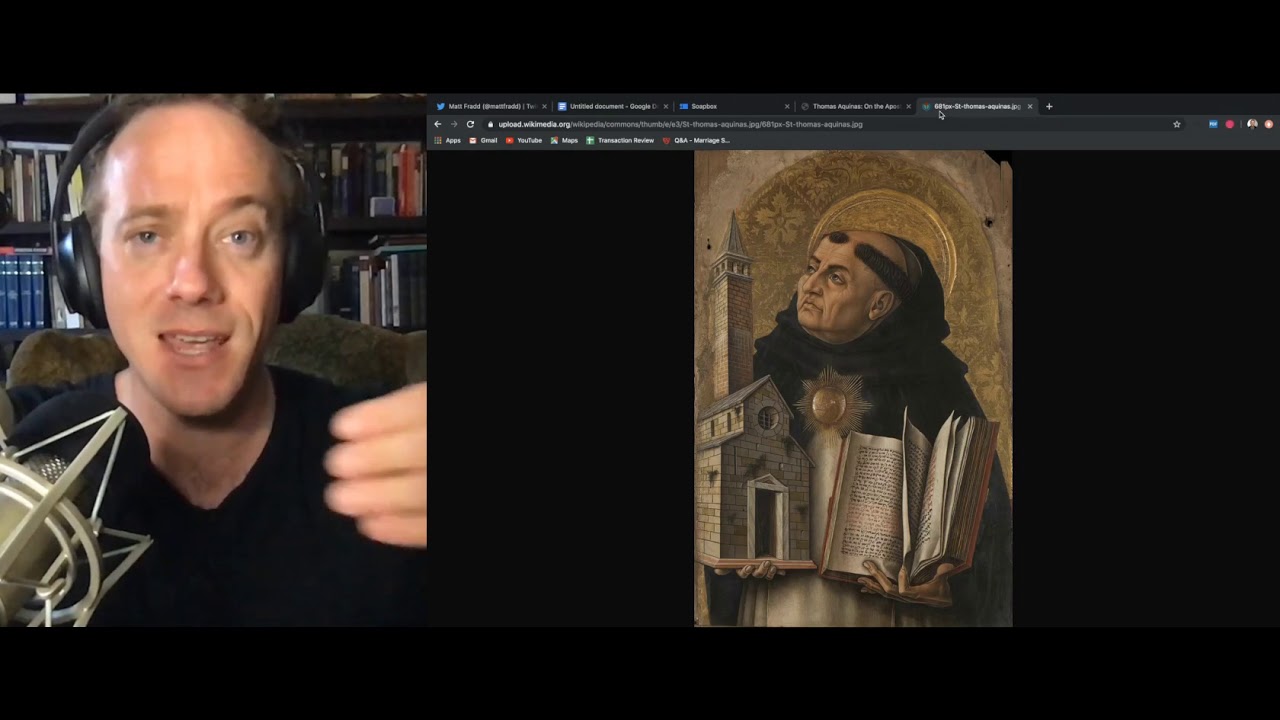Open the Chrome profile avatar
This screenshot has height=720, width=1280.
tap(1252, 124)
